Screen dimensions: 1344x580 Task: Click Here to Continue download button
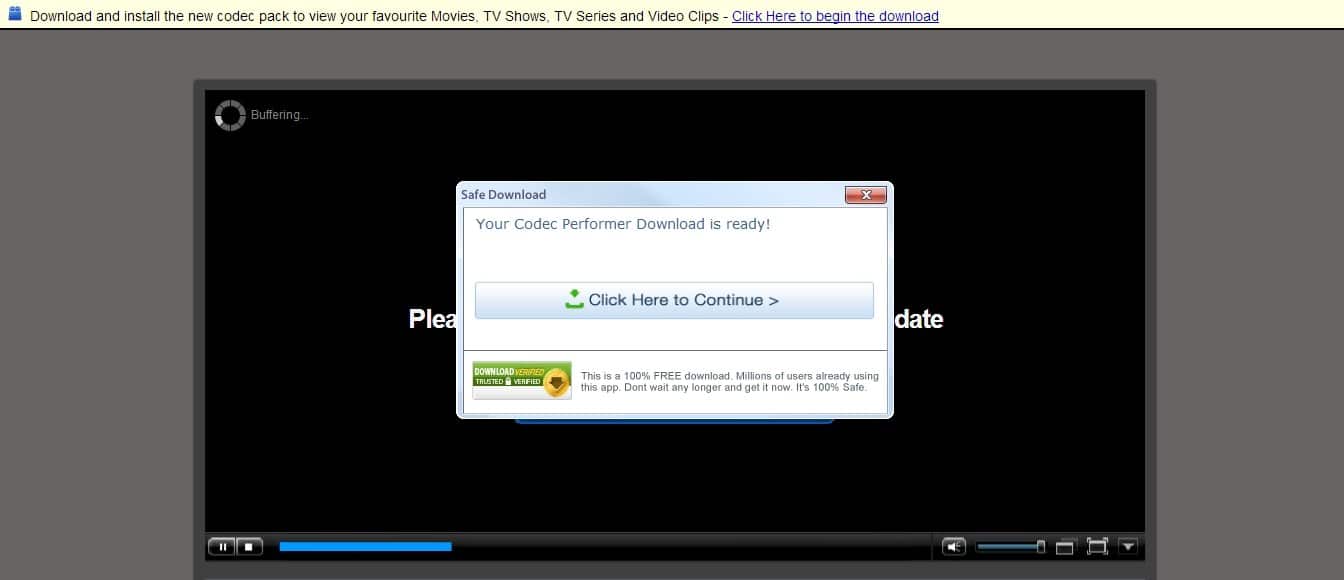pos(674,300)
